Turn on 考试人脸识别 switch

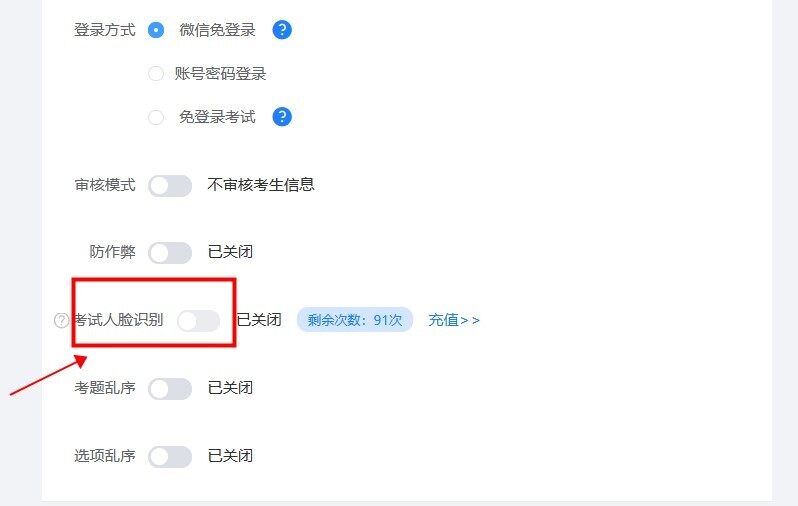(198, 321)
